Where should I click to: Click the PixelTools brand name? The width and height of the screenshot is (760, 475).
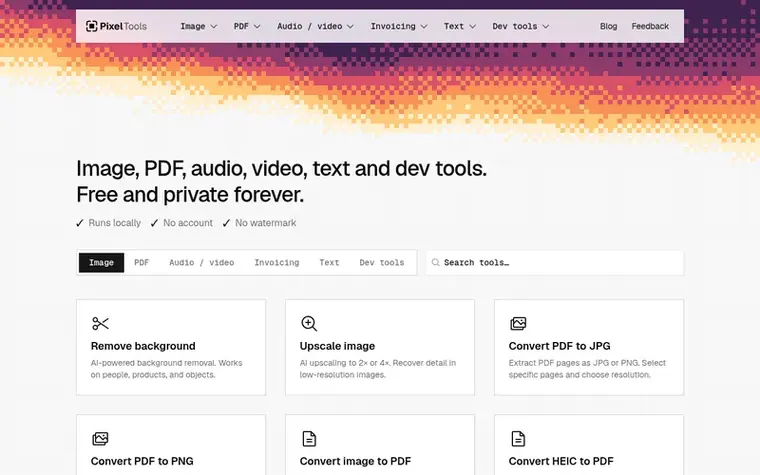[123, 26]
